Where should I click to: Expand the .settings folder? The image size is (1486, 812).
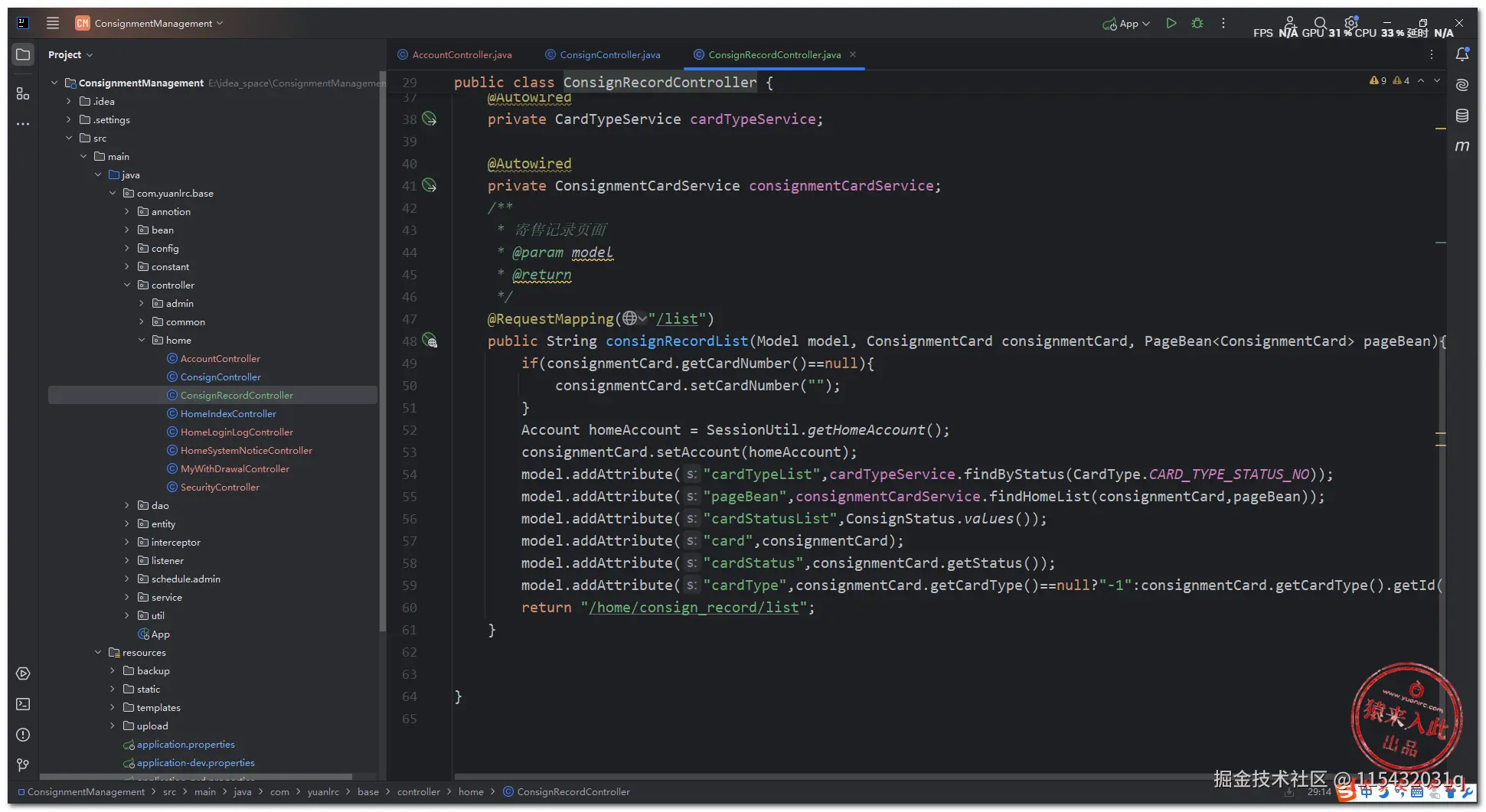(69, 119)
